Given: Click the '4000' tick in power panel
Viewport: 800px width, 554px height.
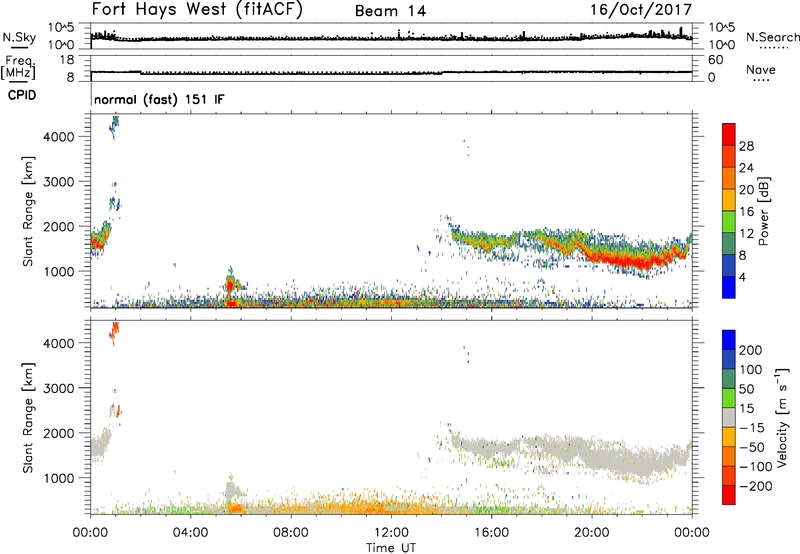Looking at the screenshot, I should 58,137.
